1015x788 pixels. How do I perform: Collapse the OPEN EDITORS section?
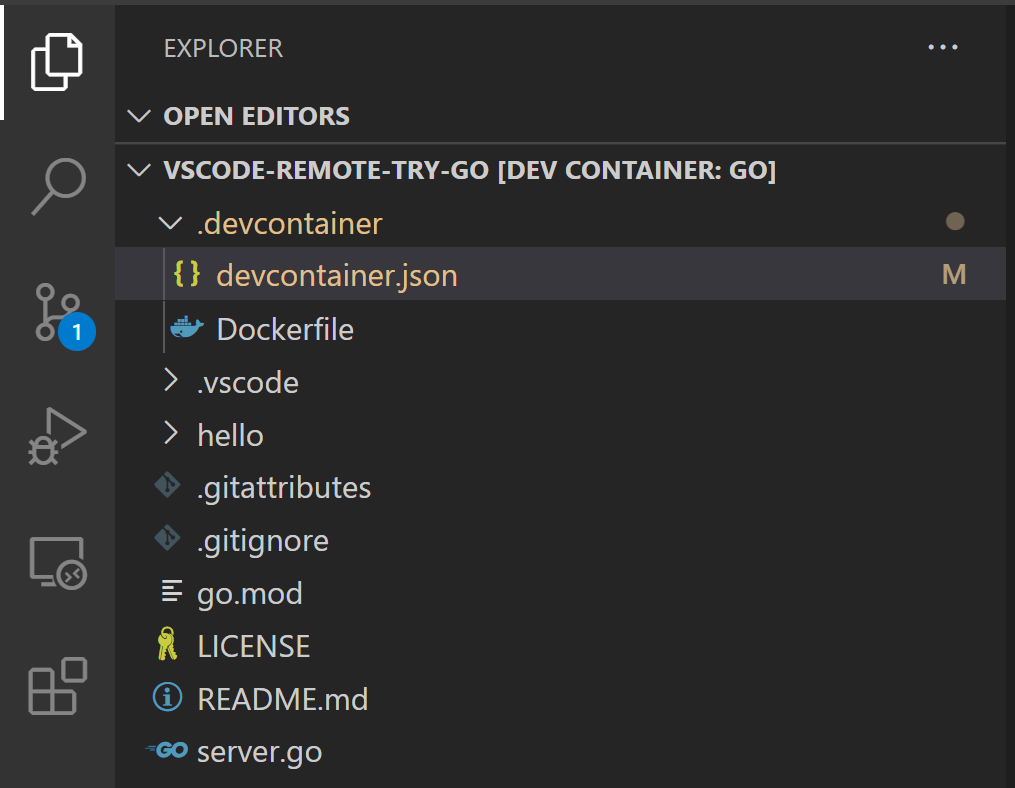click(139, 116)
